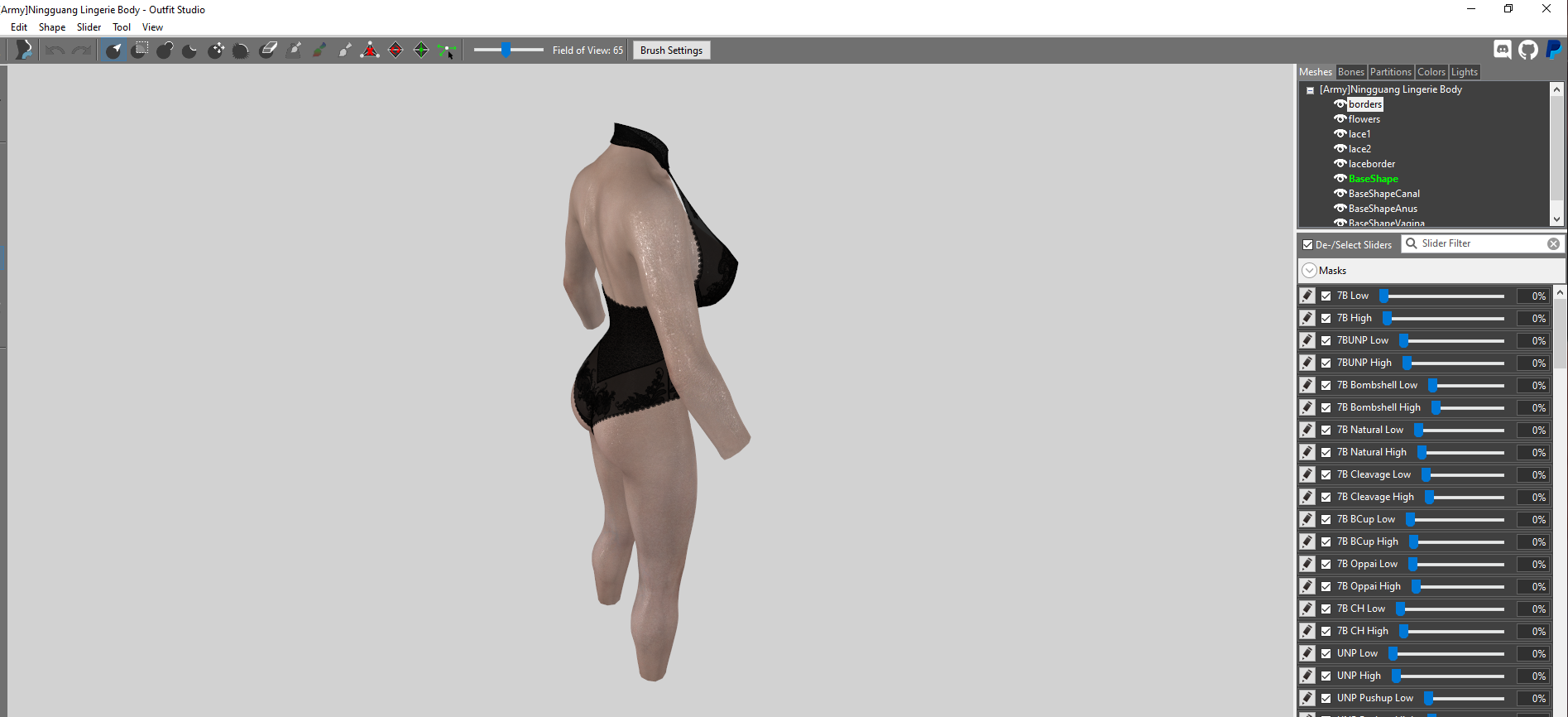Click edit pencil for 7B Oppai High

(1307, 586)
